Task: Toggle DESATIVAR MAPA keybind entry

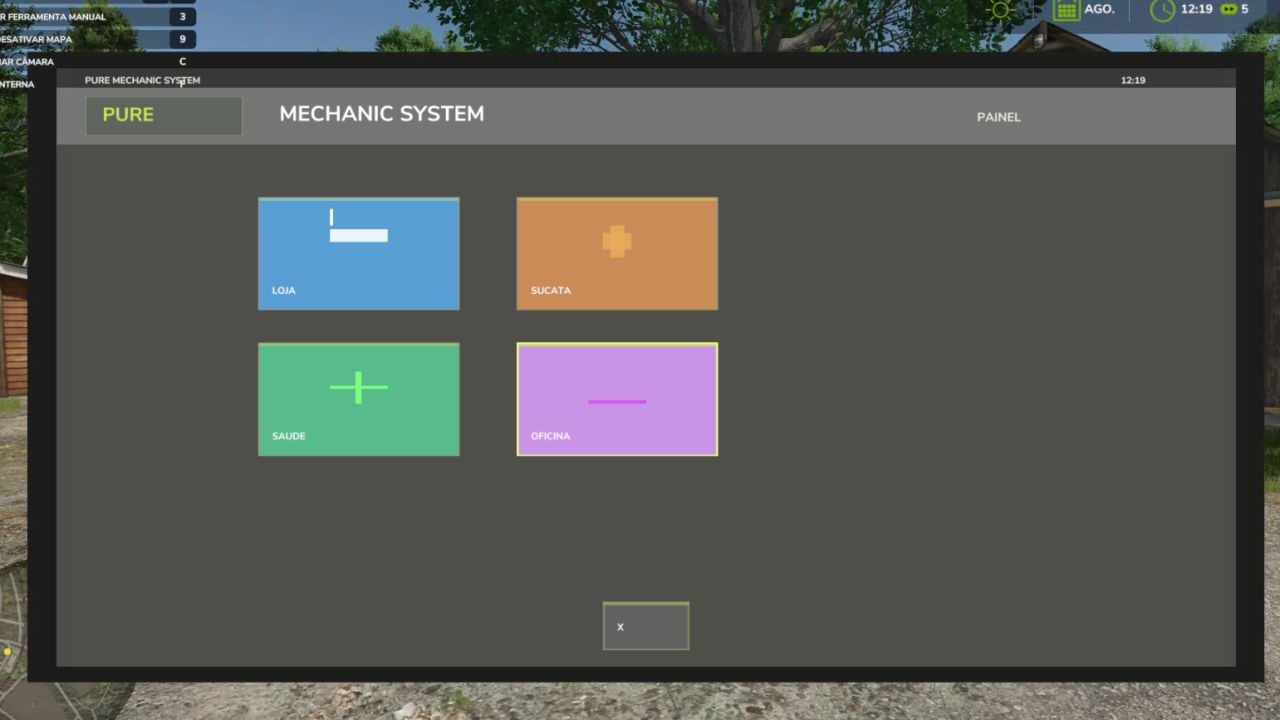Action: click(x=100, y=39)
